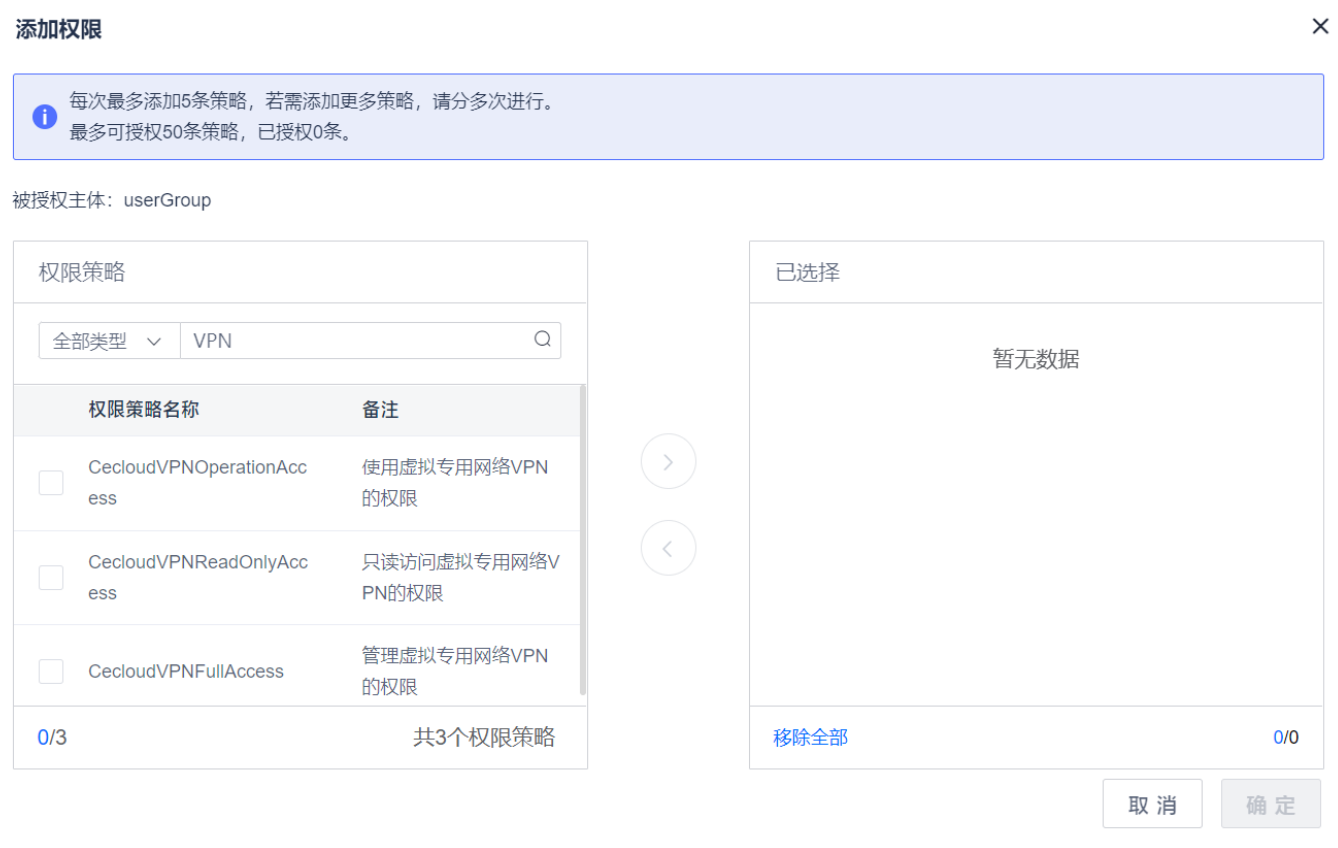The width and height of the screenshot is (1338, 848).
Task: Close the 添加权限 dialog with X
Action: click(1320, 27)
